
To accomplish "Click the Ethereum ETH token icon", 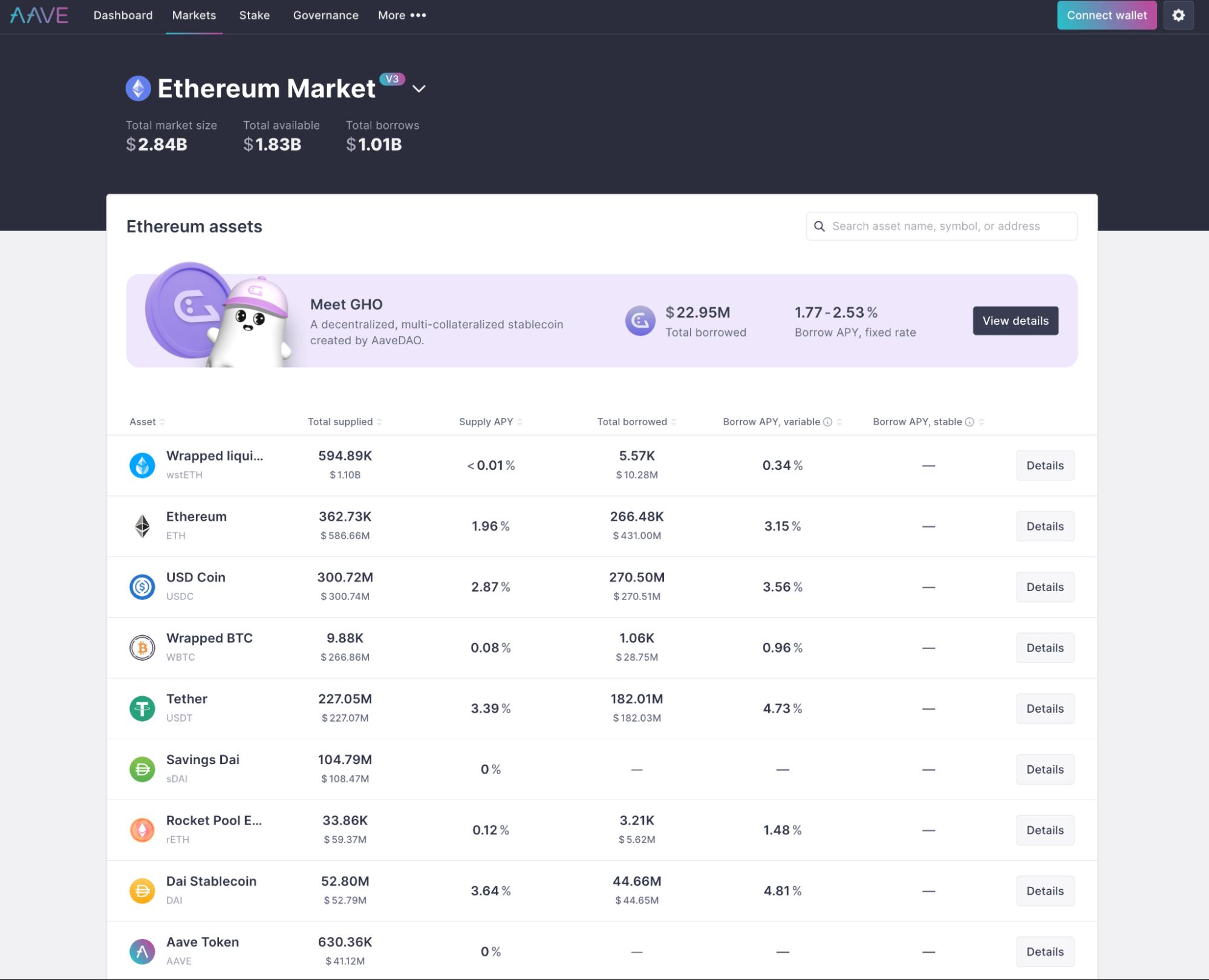I will click(x=142, y=526).
